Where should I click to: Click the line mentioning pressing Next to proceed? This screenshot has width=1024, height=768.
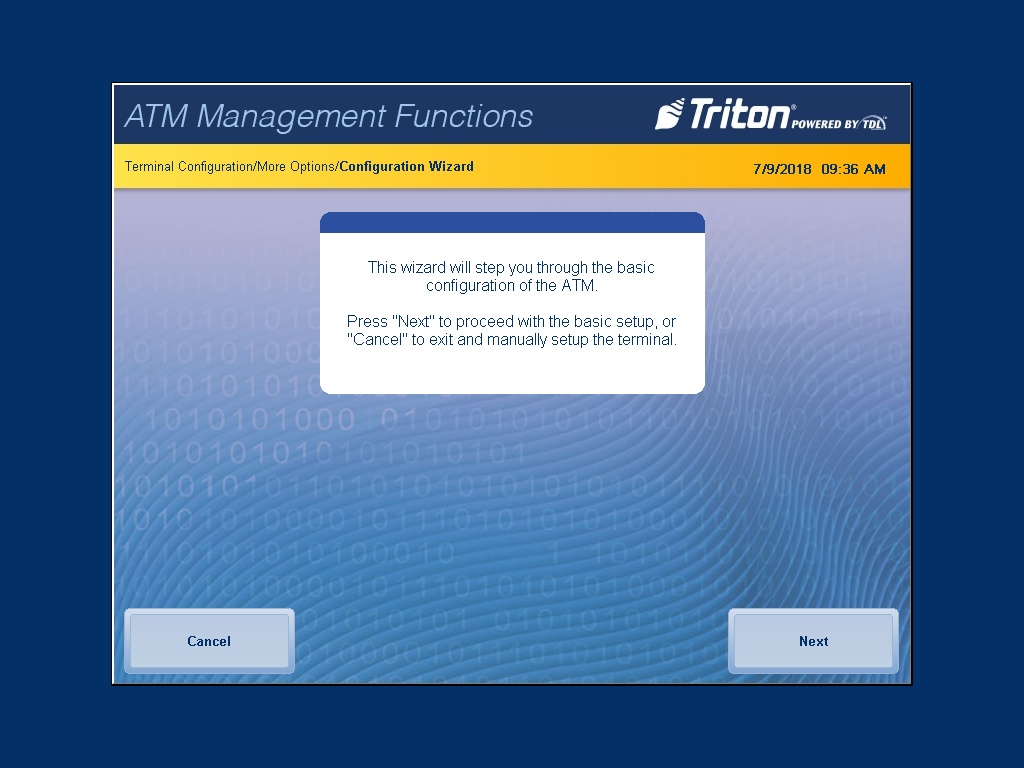511,321
